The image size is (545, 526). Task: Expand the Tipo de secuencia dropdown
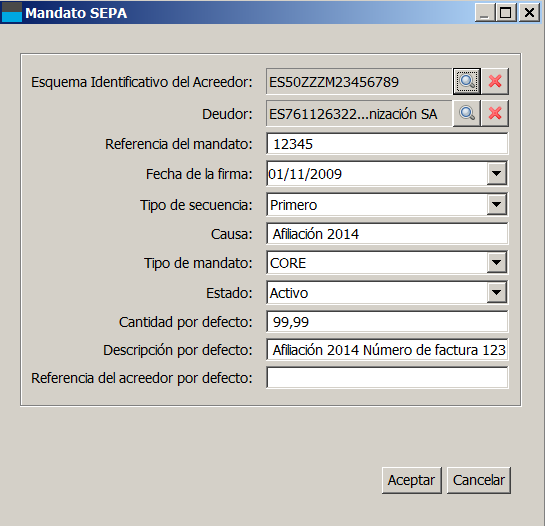496,204
